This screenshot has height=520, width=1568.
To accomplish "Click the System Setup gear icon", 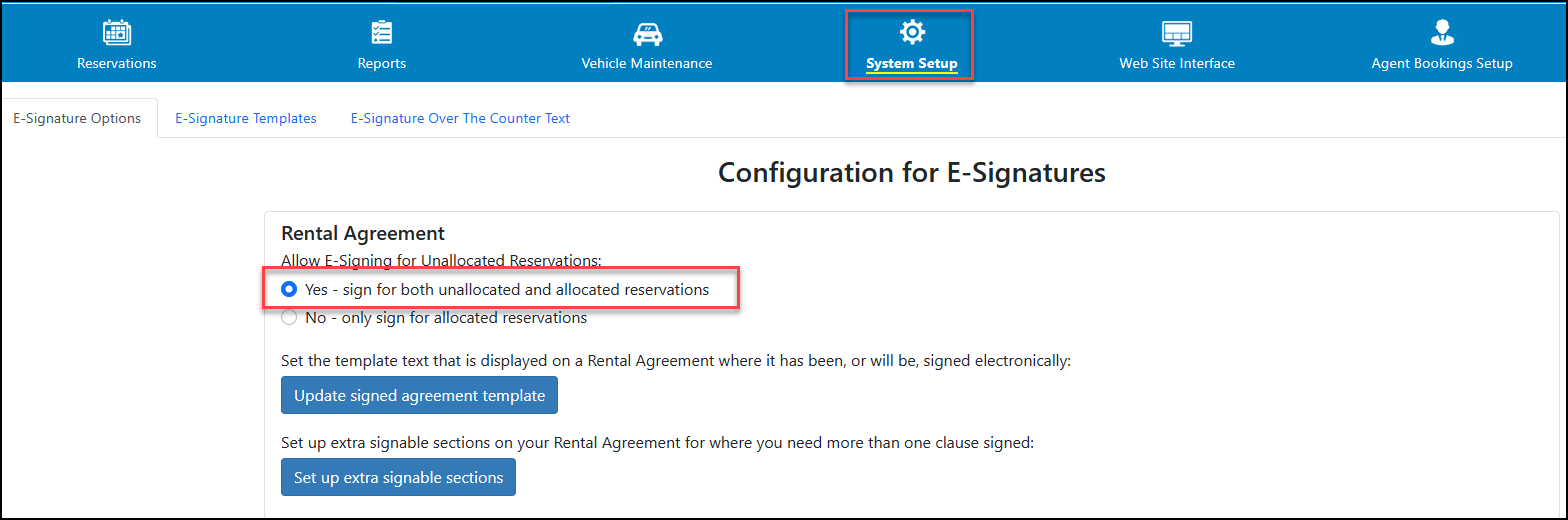I will (x=911, y=33).
